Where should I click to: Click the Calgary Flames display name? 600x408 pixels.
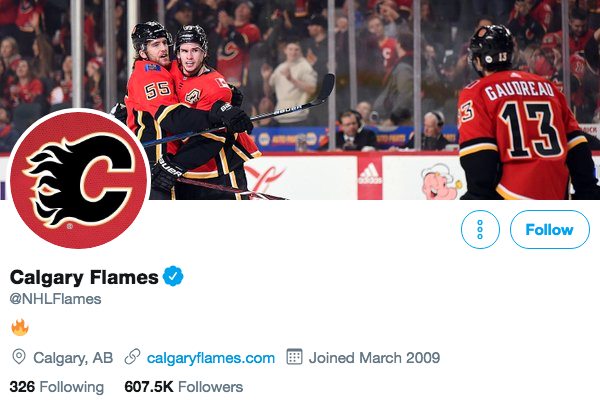pyautogui.click(x=84, y=277)
